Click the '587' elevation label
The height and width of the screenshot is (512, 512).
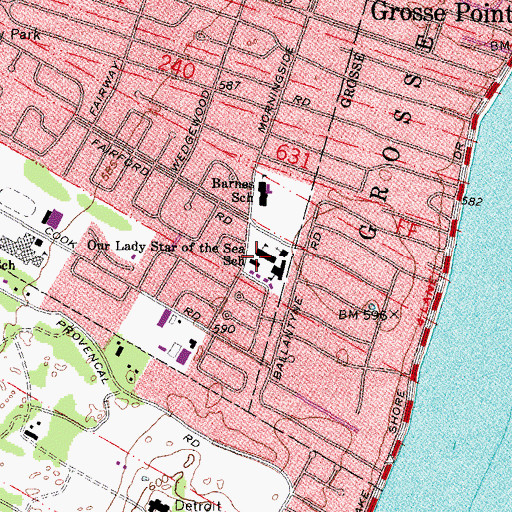pyautogui.click(x=229, y=85)
